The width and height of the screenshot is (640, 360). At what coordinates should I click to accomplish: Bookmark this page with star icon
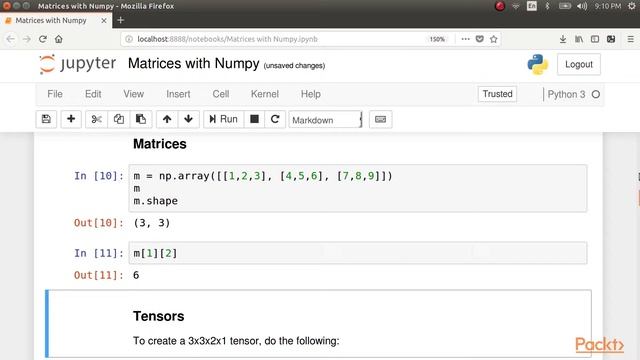click(494, 39)
